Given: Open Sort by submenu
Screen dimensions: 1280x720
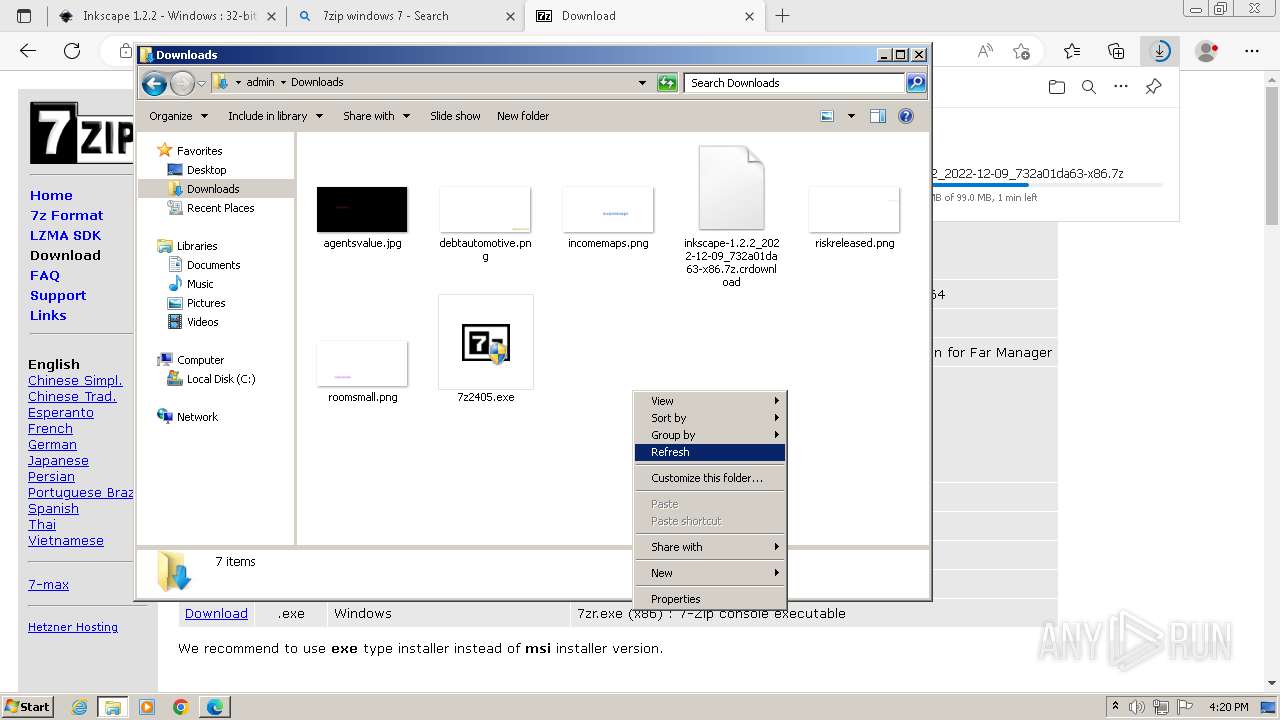Looking at the screenshot, I should coord(710,418).
